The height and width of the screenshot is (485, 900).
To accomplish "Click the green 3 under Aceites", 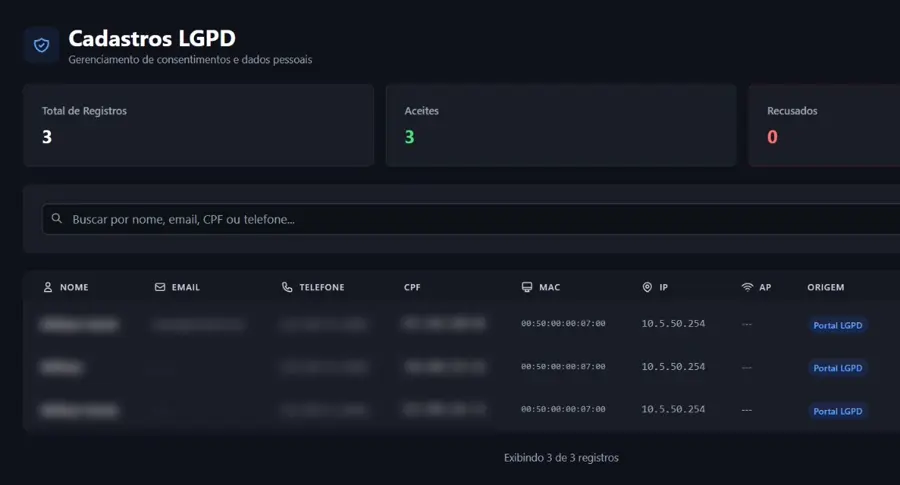I will tap(409, 137).
